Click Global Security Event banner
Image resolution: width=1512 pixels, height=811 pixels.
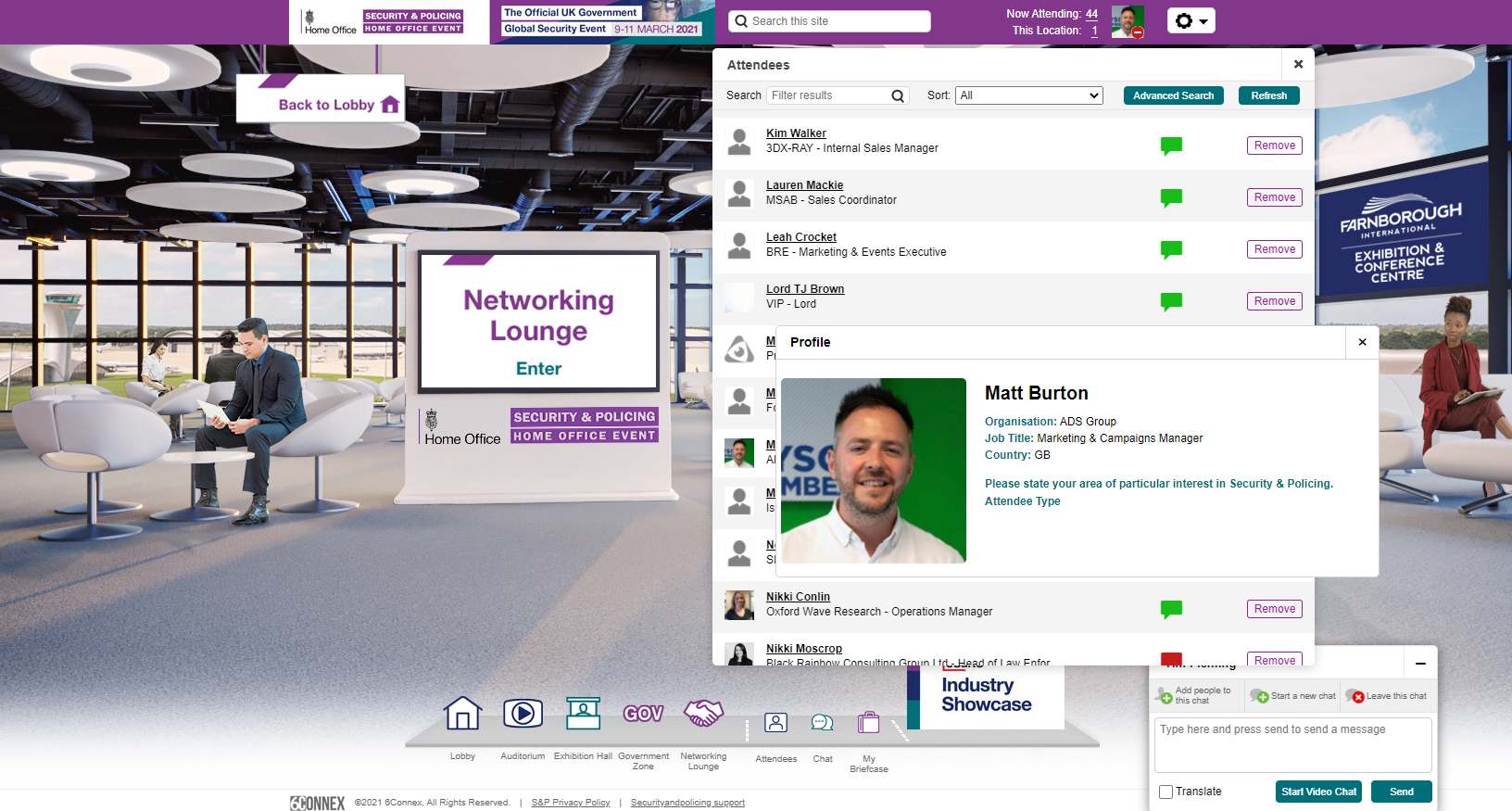click(x=602, y=22)
